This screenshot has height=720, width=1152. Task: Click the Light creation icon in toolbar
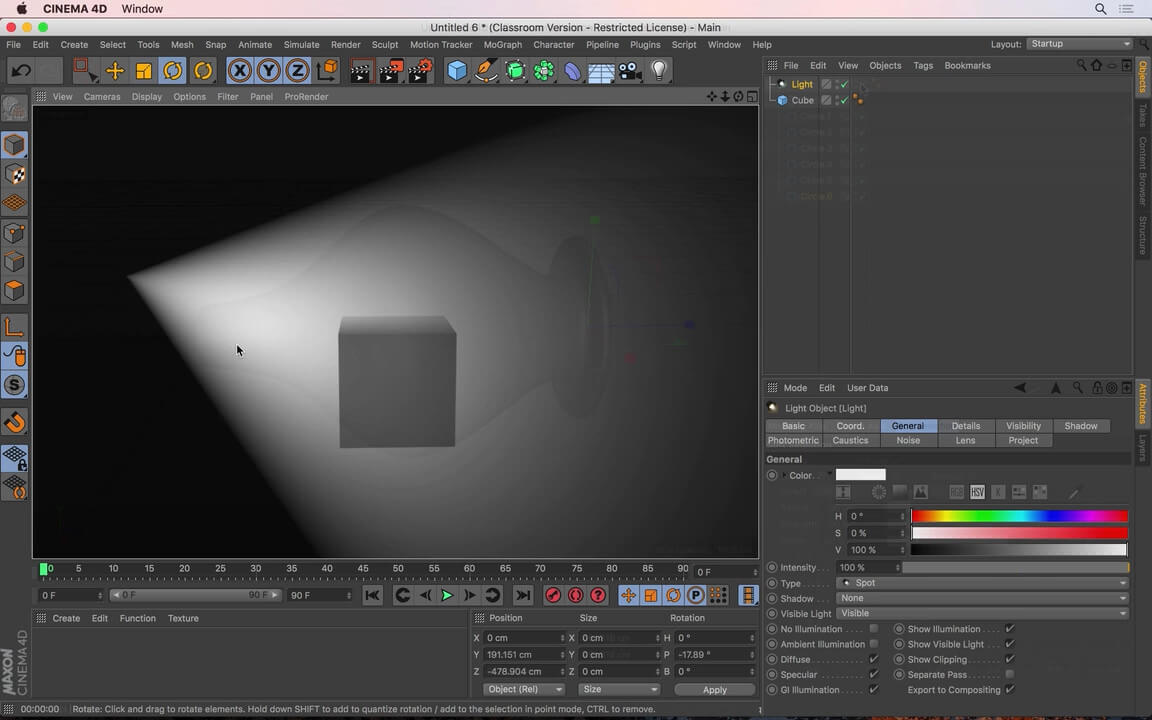[656, 70]
